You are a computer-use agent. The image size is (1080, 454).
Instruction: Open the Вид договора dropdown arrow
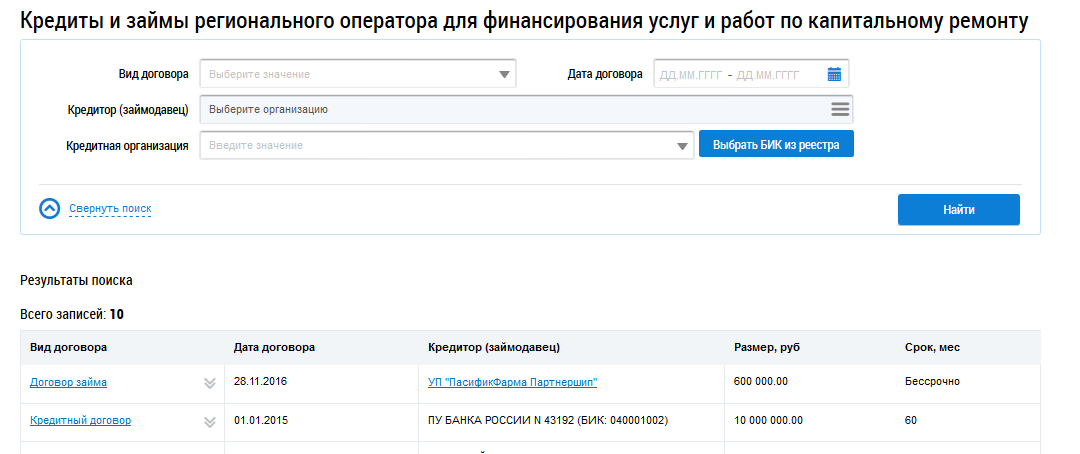click(503, 74)
